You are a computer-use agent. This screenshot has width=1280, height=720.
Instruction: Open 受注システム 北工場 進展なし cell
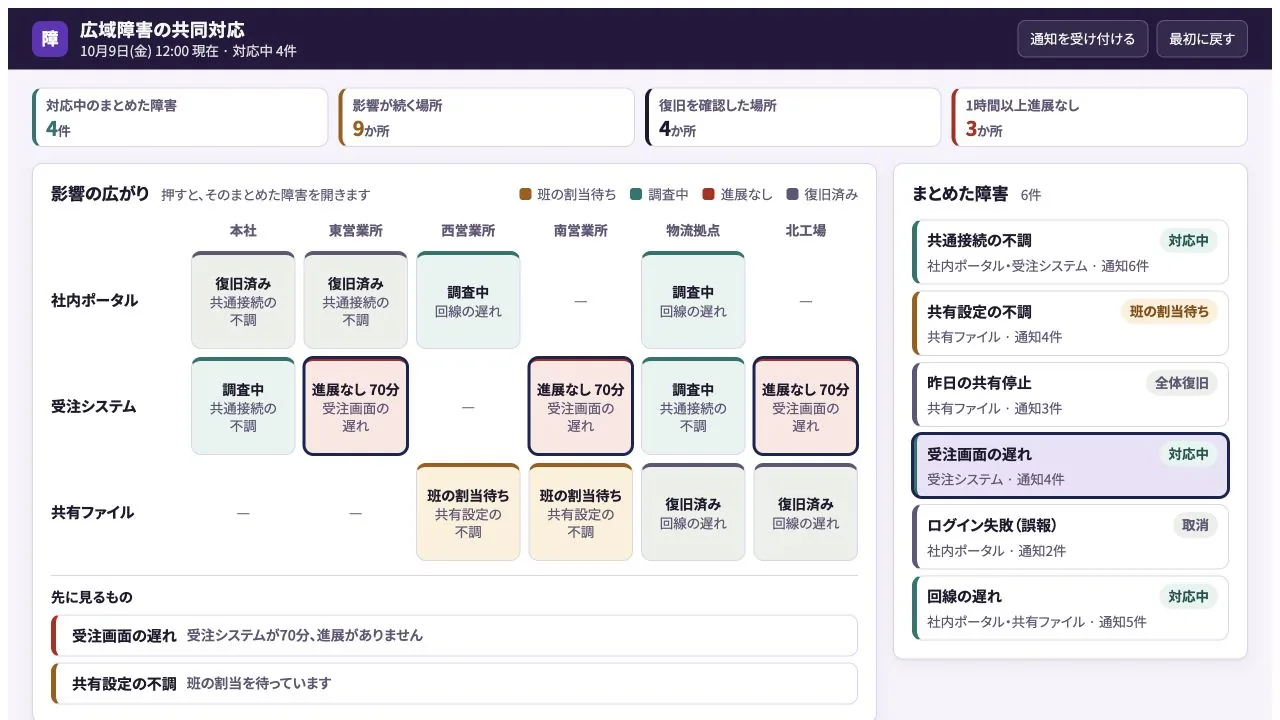point(806,406)
